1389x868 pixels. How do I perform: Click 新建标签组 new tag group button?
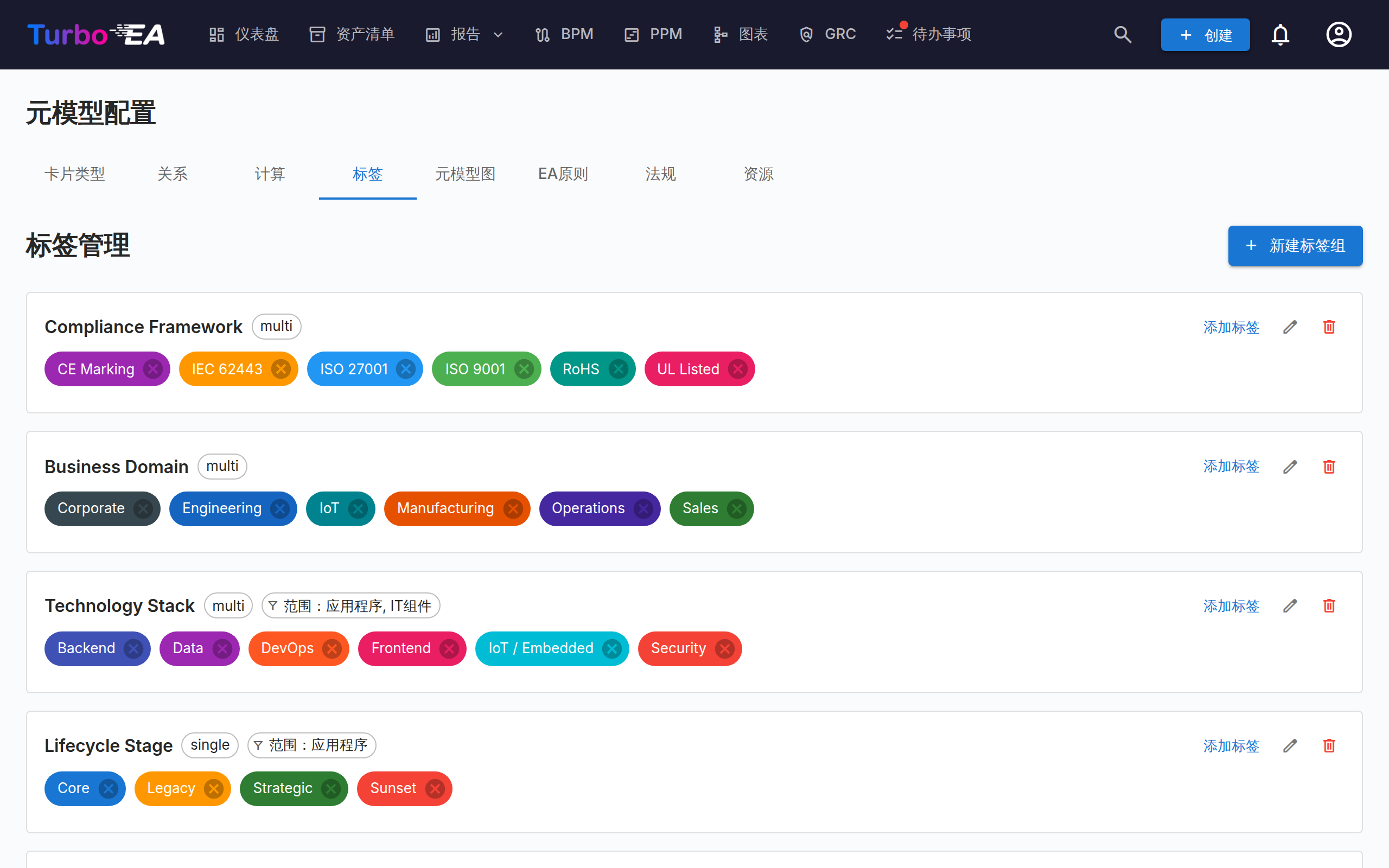coord(1296,246)
